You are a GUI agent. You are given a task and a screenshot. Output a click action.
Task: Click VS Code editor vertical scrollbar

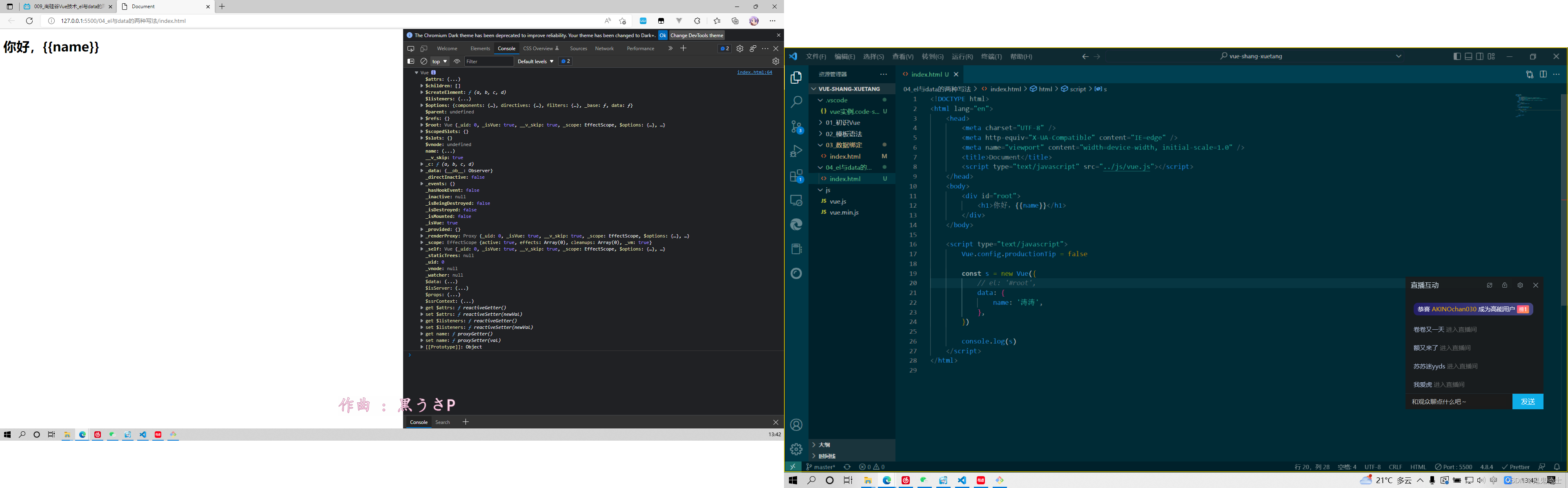(1564, 200)
